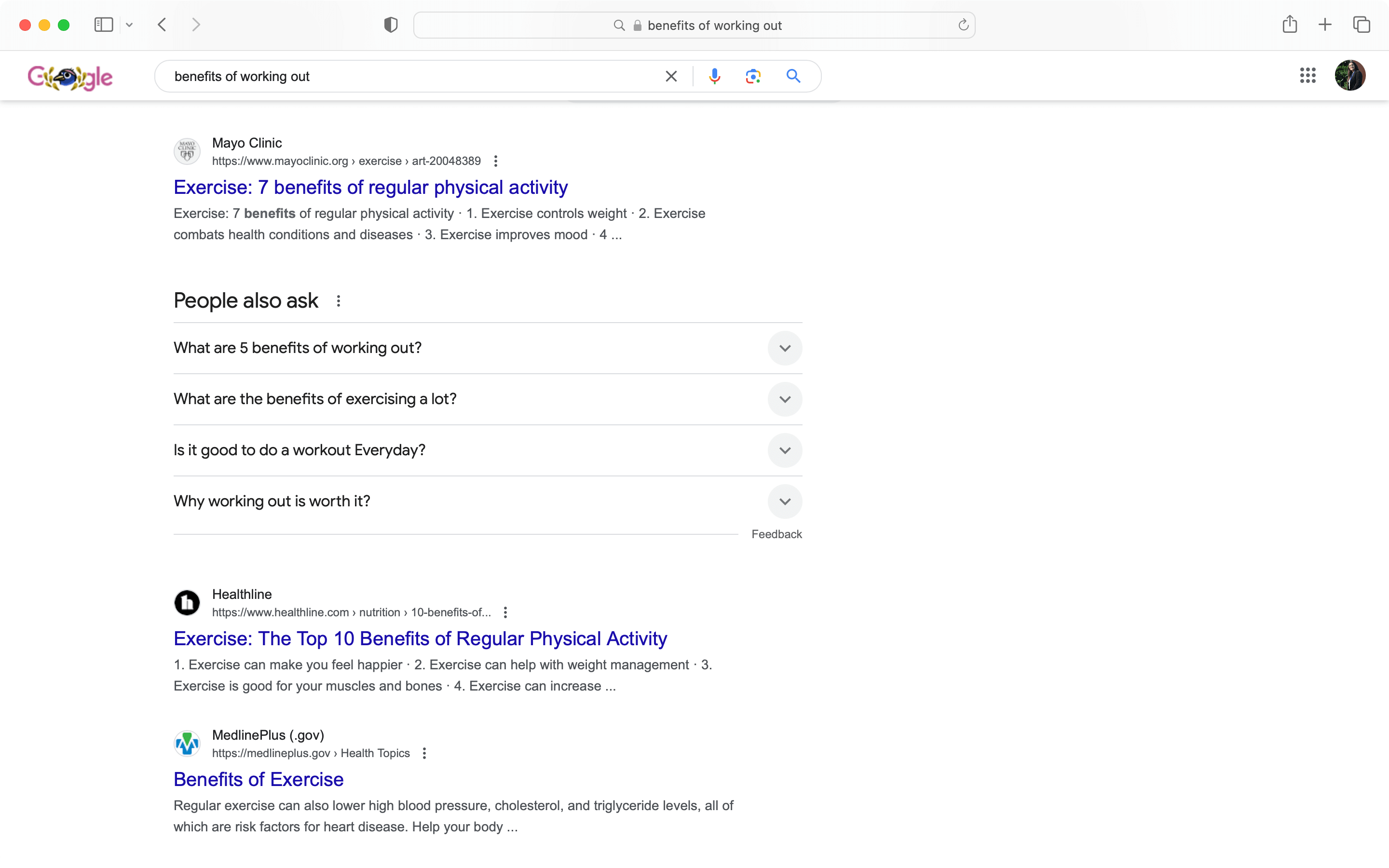Reload the page with the refresh icon
1389x868 pixels.
(x=963, y=25)
